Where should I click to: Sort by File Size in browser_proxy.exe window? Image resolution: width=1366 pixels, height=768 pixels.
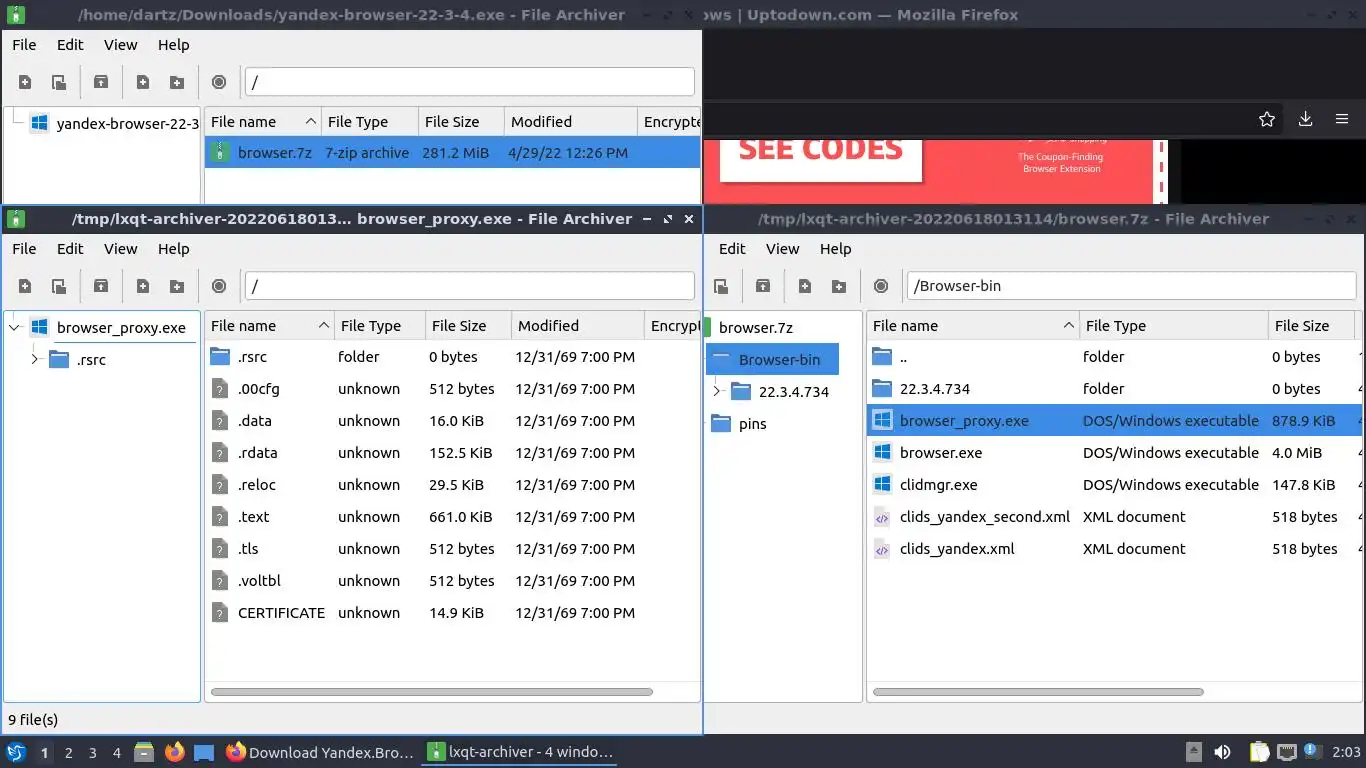pyautogui.click(x=467, y=326)
